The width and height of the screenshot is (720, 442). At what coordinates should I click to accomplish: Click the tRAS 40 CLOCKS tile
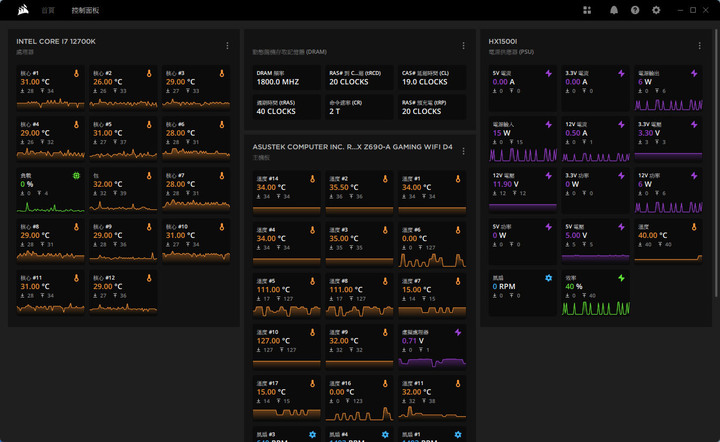(287, 107)
